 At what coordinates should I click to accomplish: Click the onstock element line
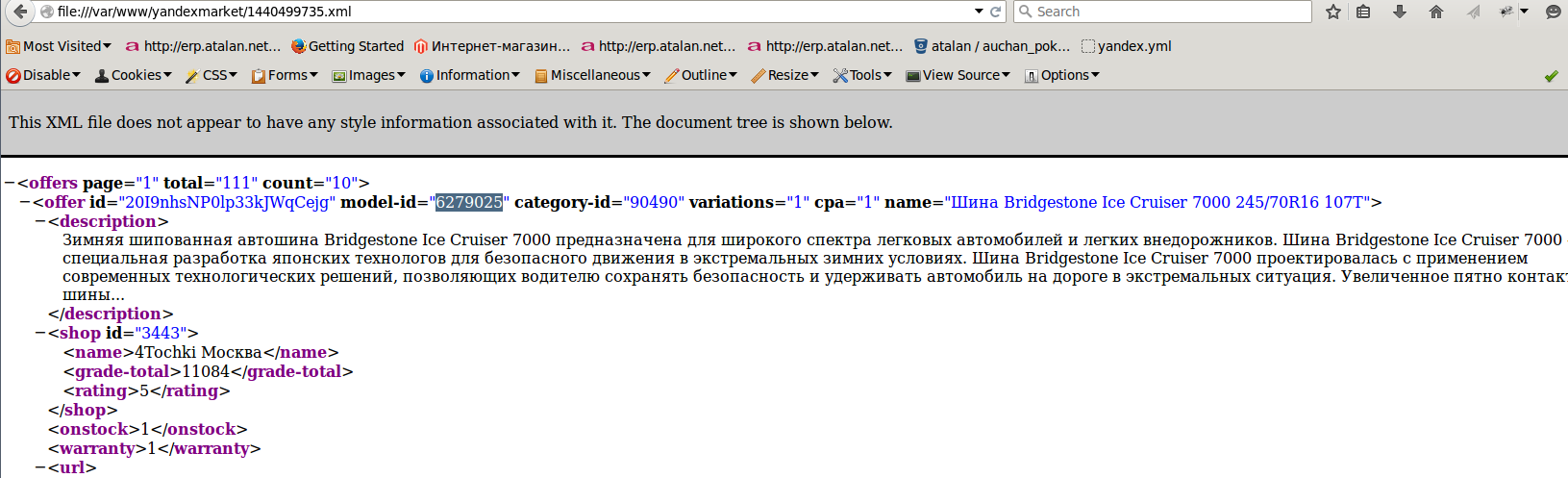(148, 429)
